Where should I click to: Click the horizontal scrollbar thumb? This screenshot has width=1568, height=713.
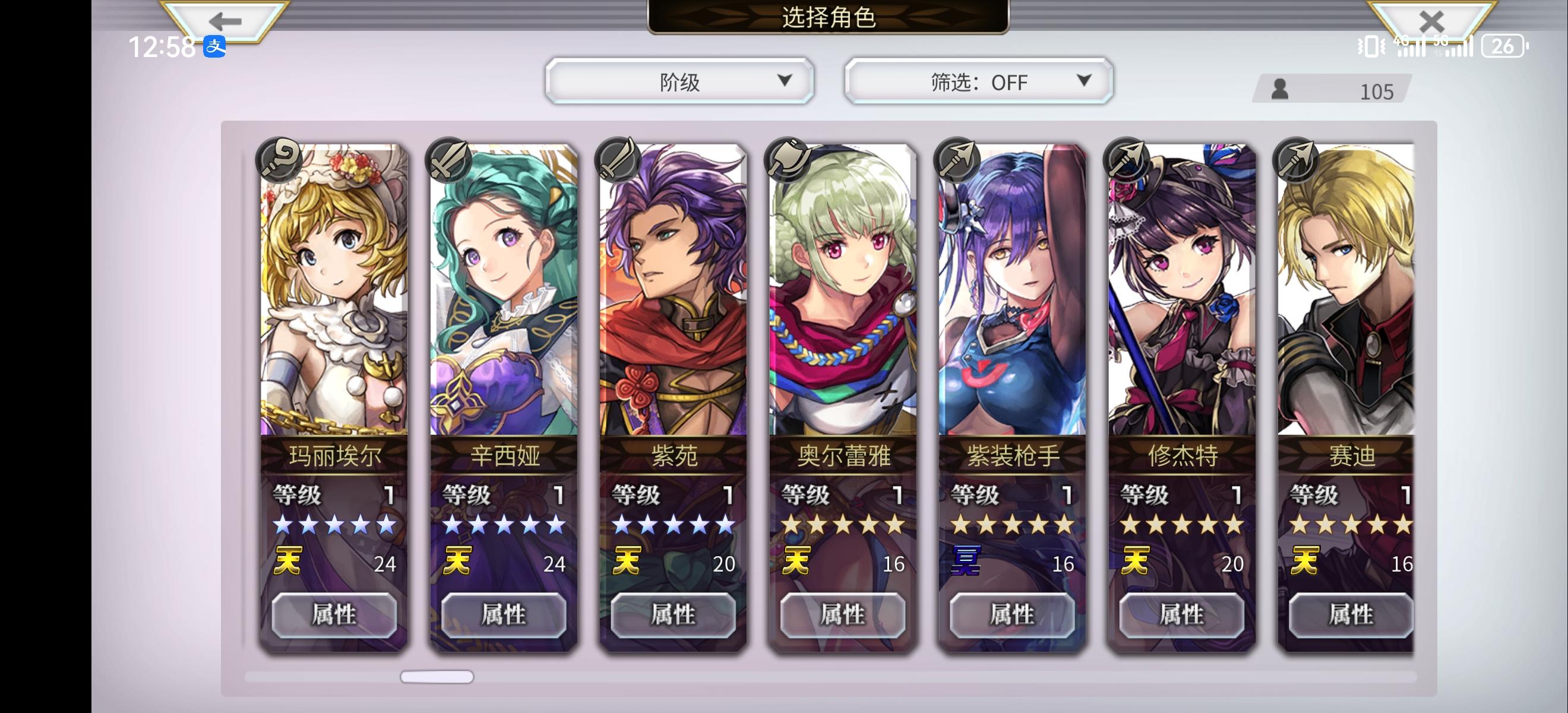[x=437, y=677]
